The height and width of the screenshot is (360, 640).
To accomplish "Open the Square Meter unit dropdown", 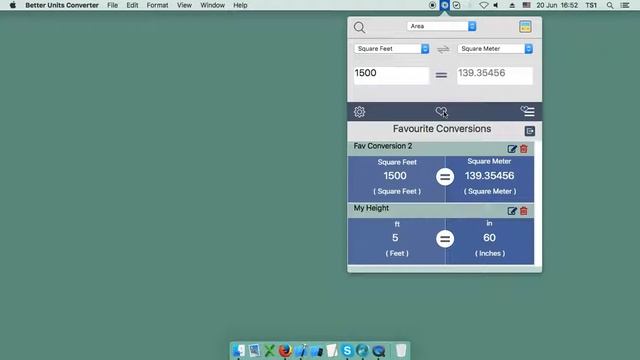I will pyautogui.click(x=495, y=49).
